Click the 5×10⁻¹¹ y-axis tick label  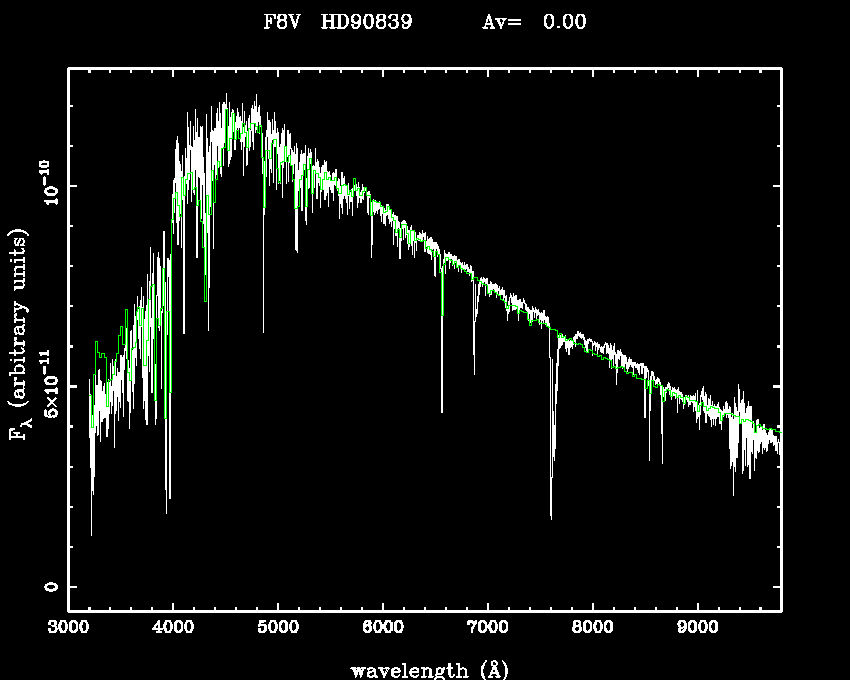[x=48, y=387]
